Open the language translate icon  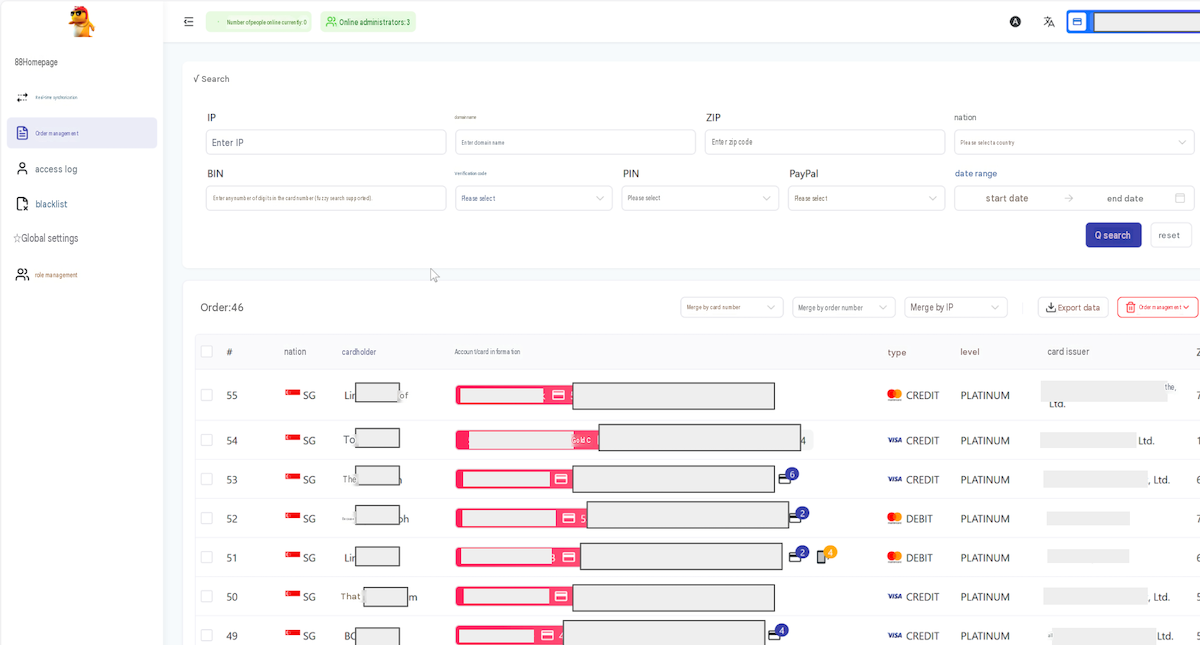tap(1049, 21)
